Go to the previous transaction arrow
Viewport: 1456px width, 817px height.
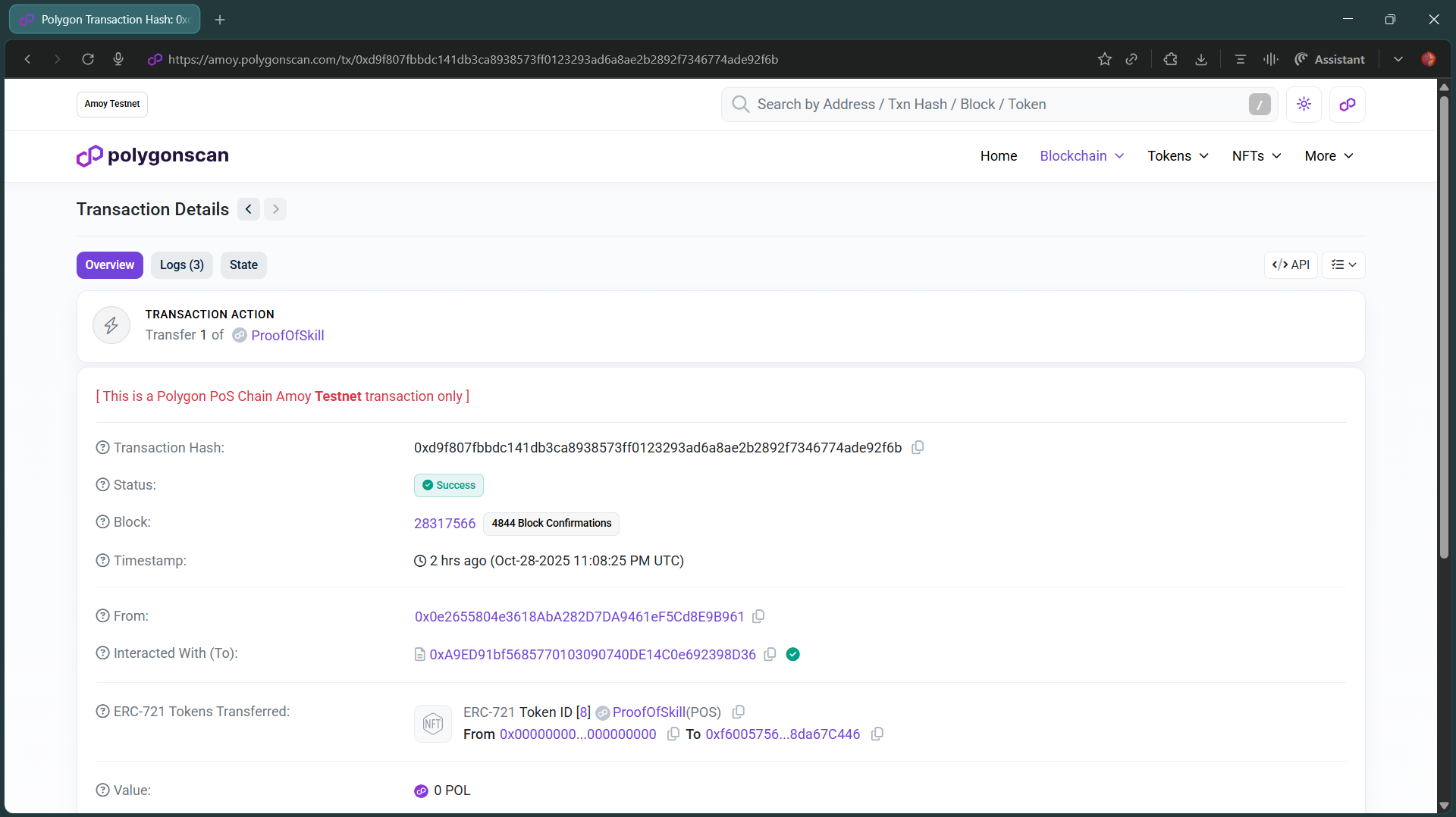pos(249,209)
